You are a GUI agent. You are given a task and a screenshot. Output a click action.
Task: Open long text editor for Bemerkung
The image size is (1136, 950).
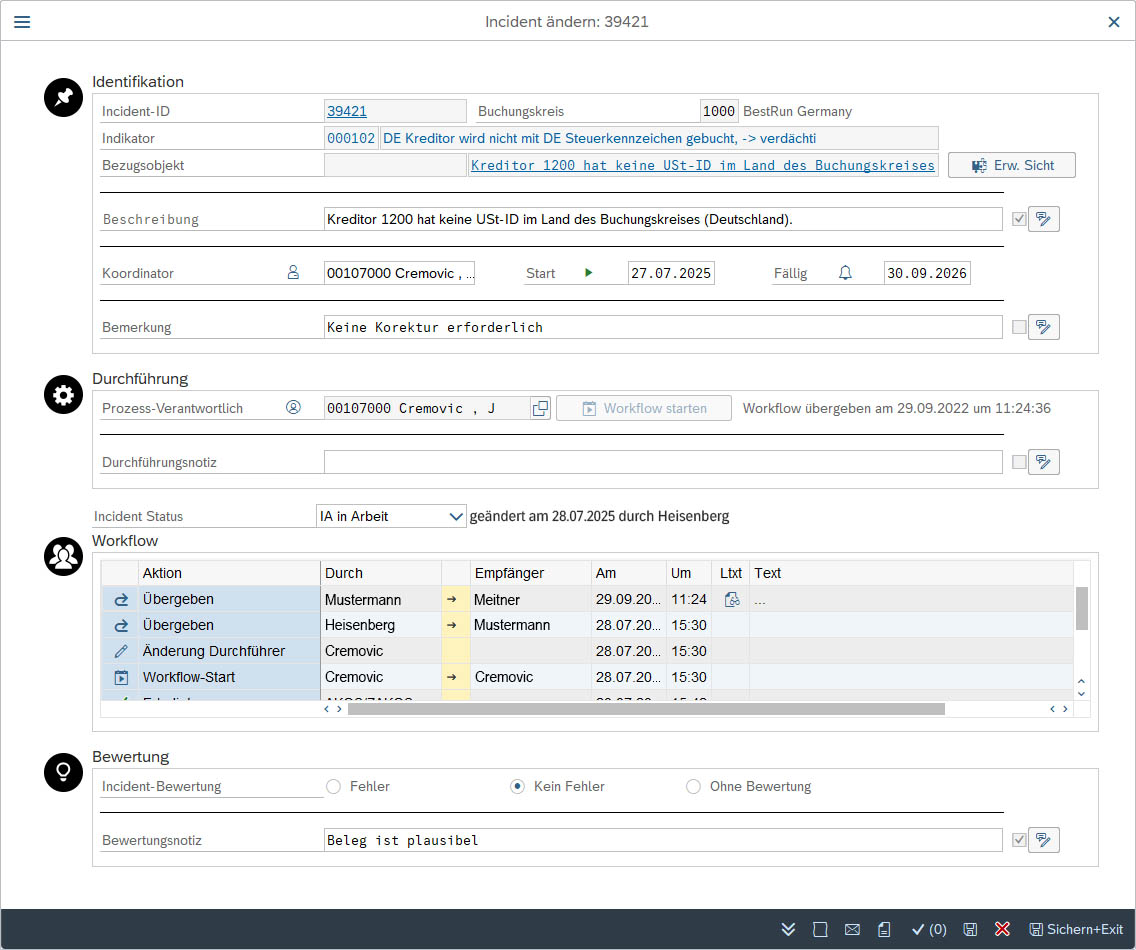[x=1043, y=327]
